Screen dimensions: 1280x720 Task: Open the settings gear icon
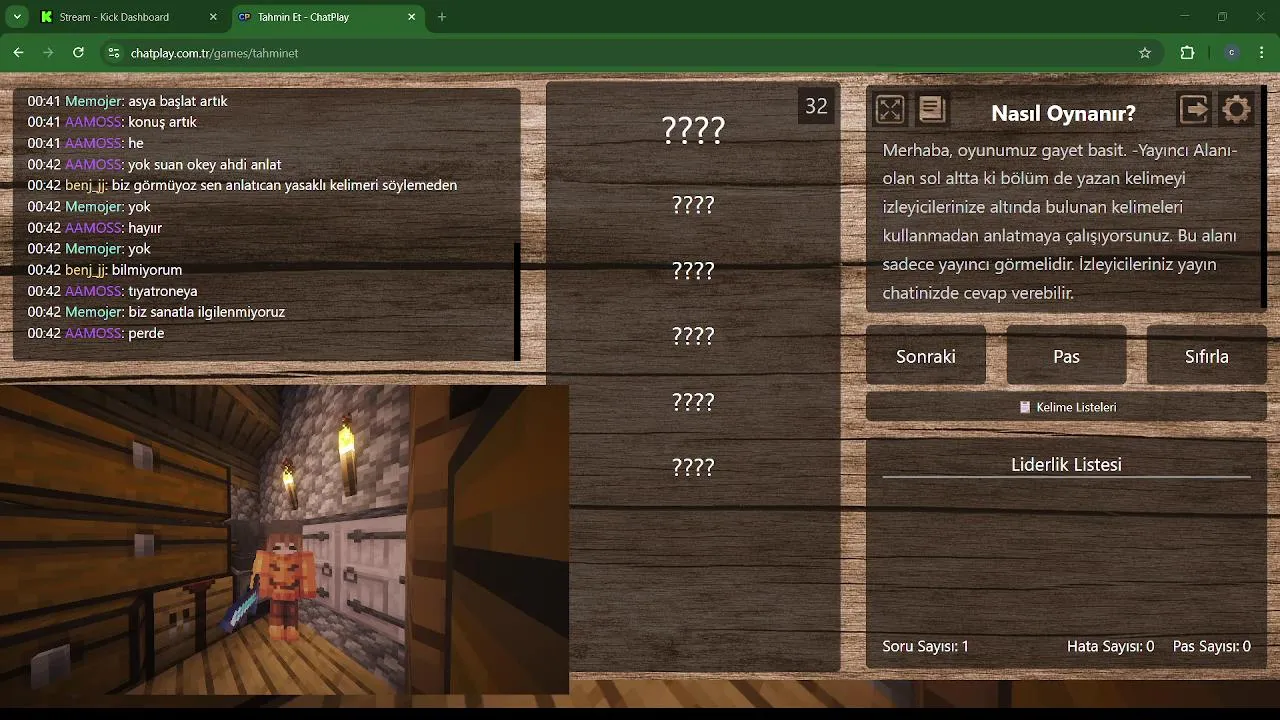click(x=1237, y=109)
